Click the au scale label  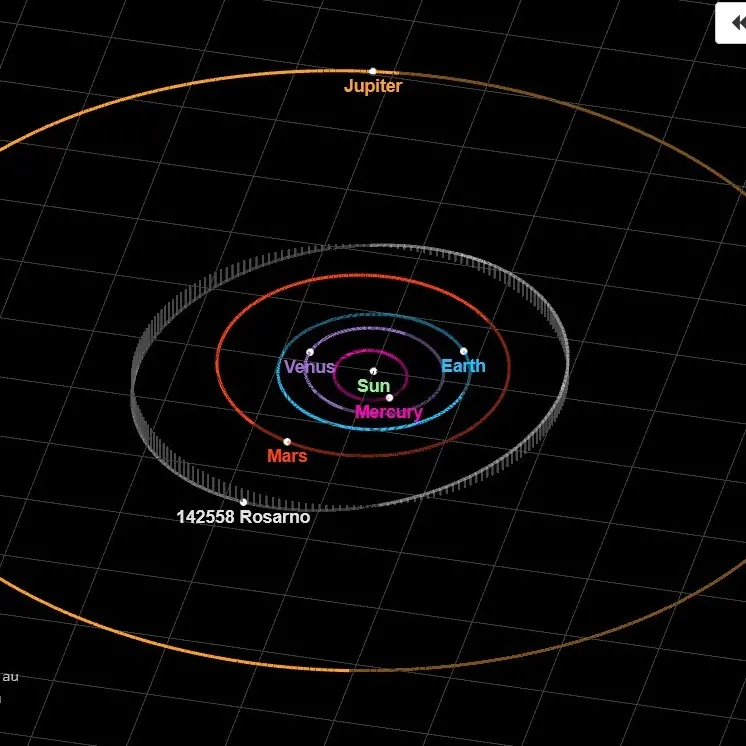10,677
